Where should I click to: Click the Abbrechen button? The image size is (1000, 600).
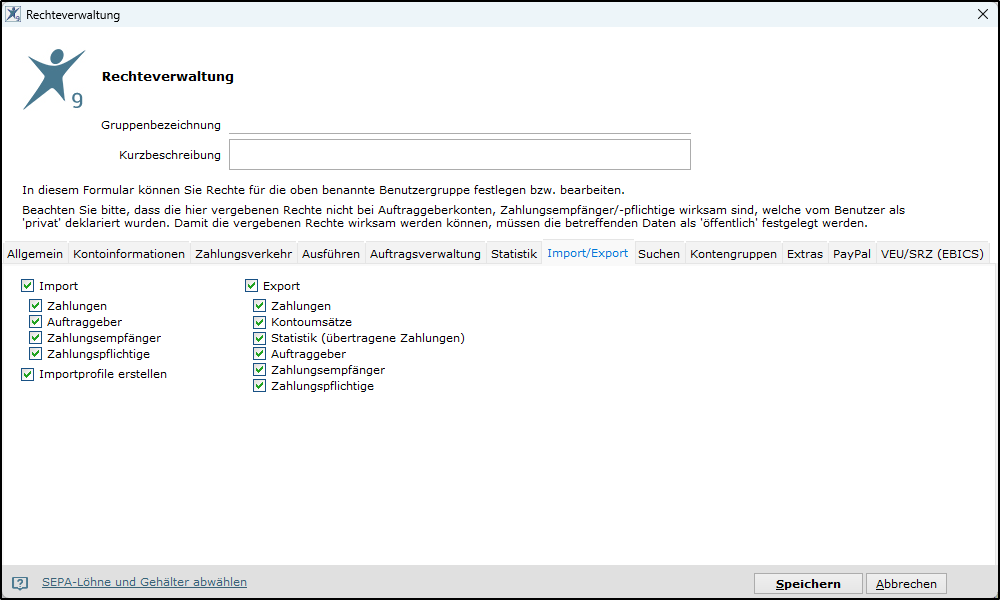[906, 583]
